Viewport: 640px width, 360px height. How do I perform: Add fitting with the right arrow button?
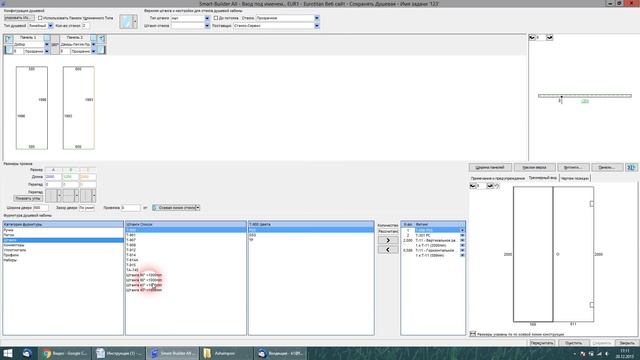pos(388,240)
